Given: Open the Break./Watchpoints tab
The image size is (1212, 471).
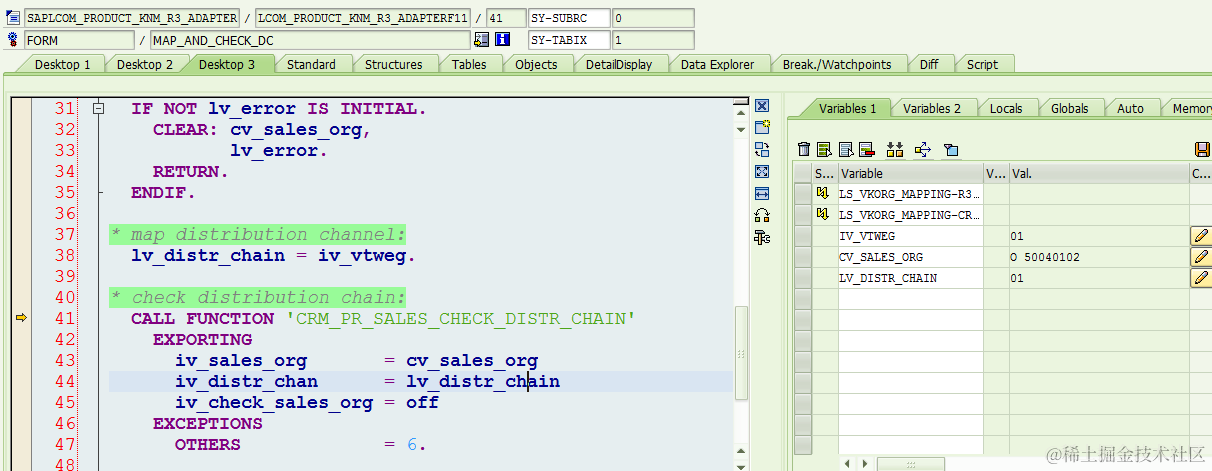Looking at the screenshot, I should (x=837, y=64).
